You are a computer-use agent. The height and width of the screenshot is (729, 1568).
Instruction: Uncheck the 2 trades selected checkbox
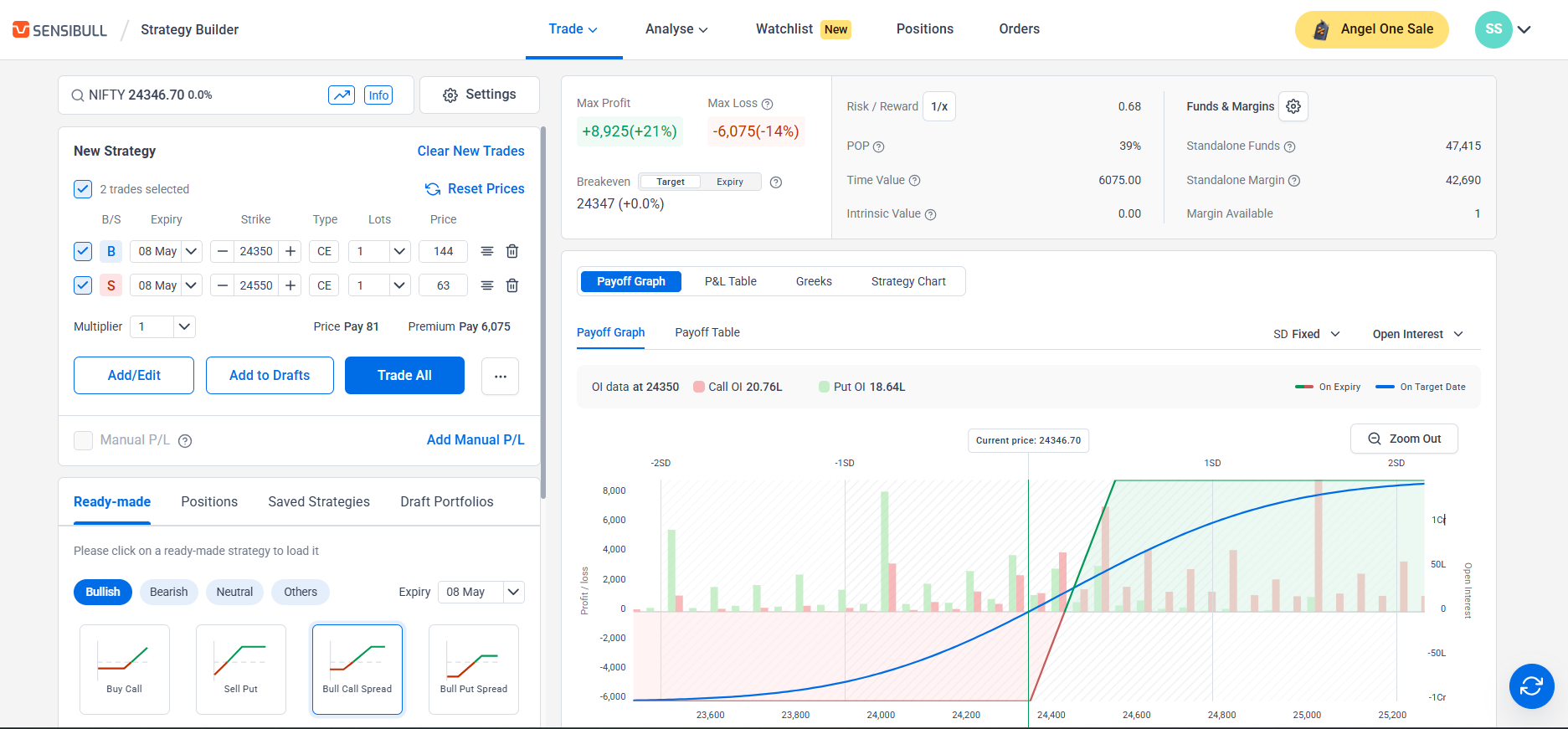click(x=83, y=189)
